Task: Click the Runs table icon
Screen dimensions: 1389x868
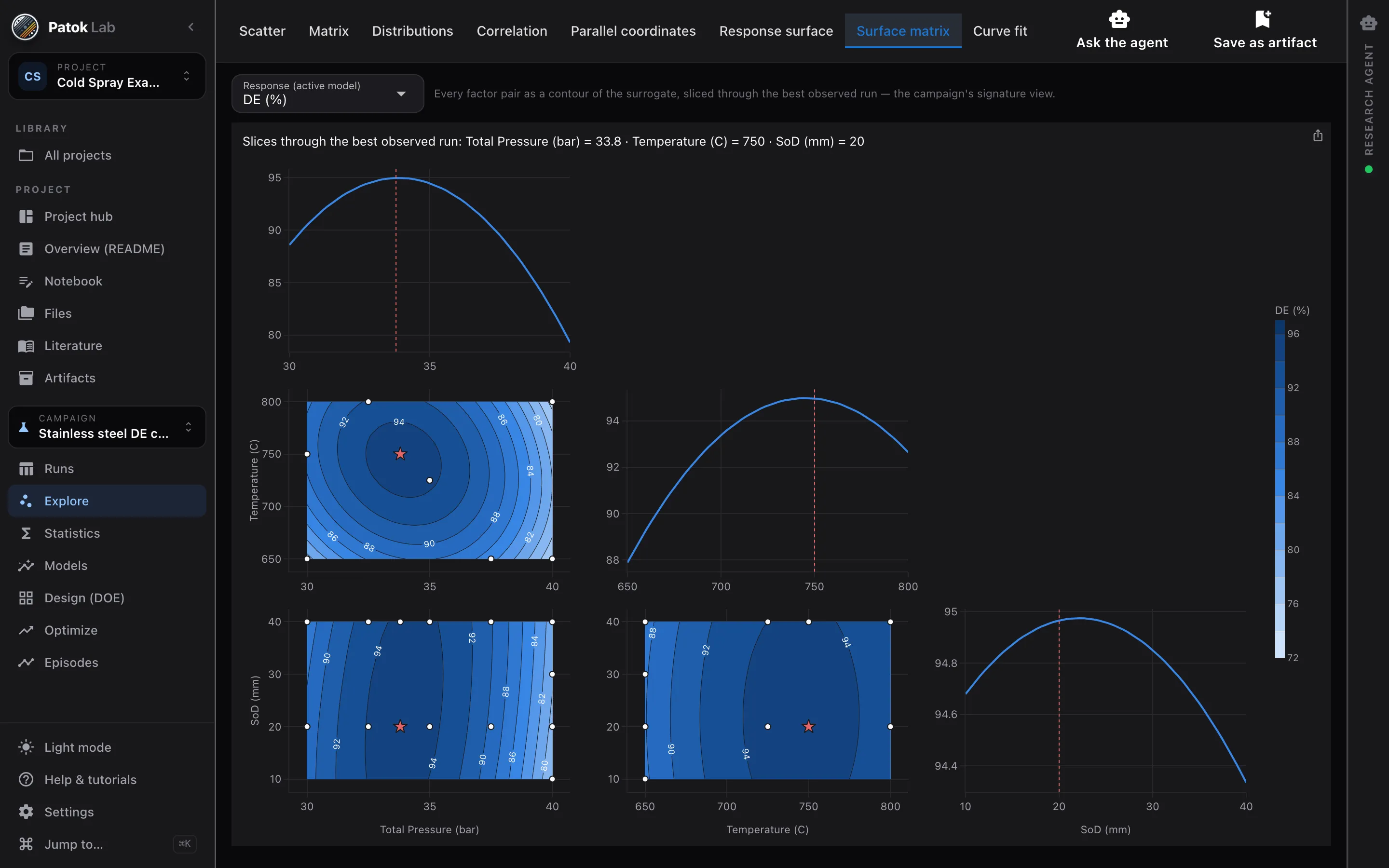Action: click(26, 468)
